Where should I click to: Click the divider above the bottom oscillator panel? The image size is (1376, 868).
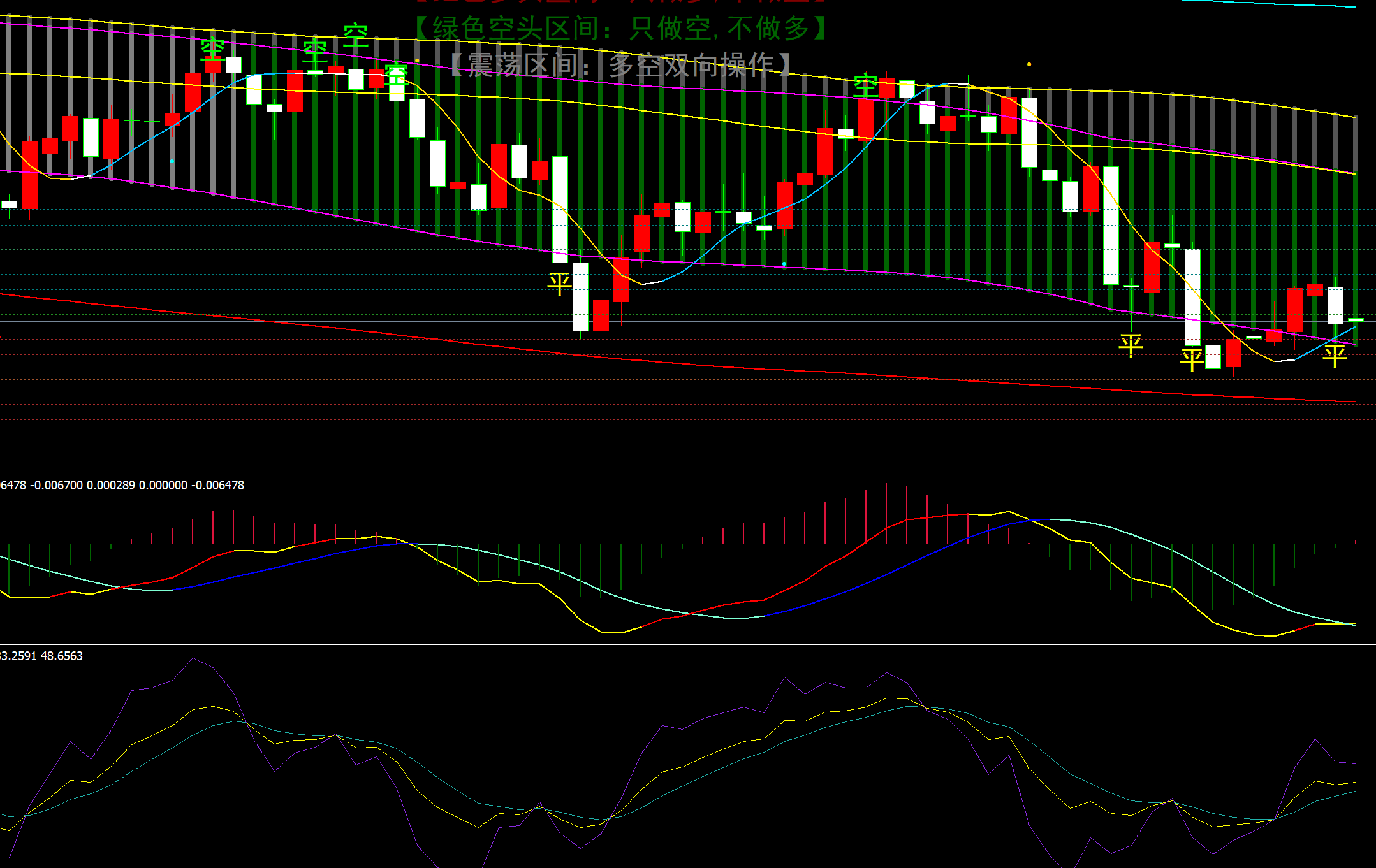687,645
